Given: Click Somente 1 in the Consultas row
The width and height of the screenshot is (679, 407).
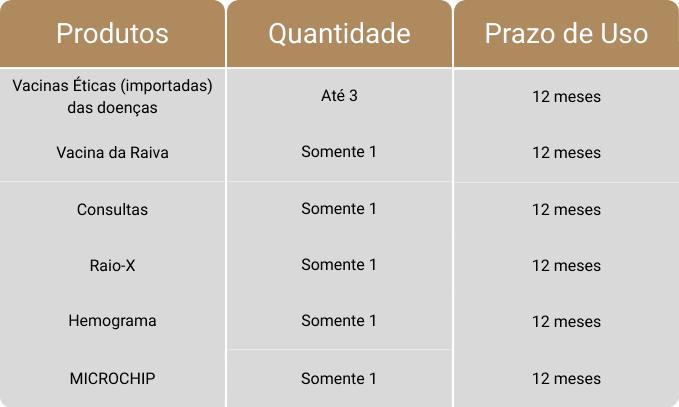Looking at the screenshot, I should [x=339, y=209].
